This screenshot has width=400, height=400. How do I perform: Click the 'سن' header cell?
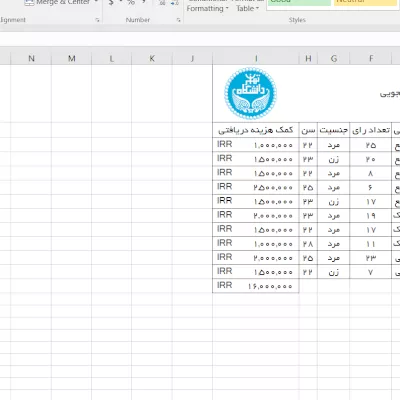tap(308, 130)
